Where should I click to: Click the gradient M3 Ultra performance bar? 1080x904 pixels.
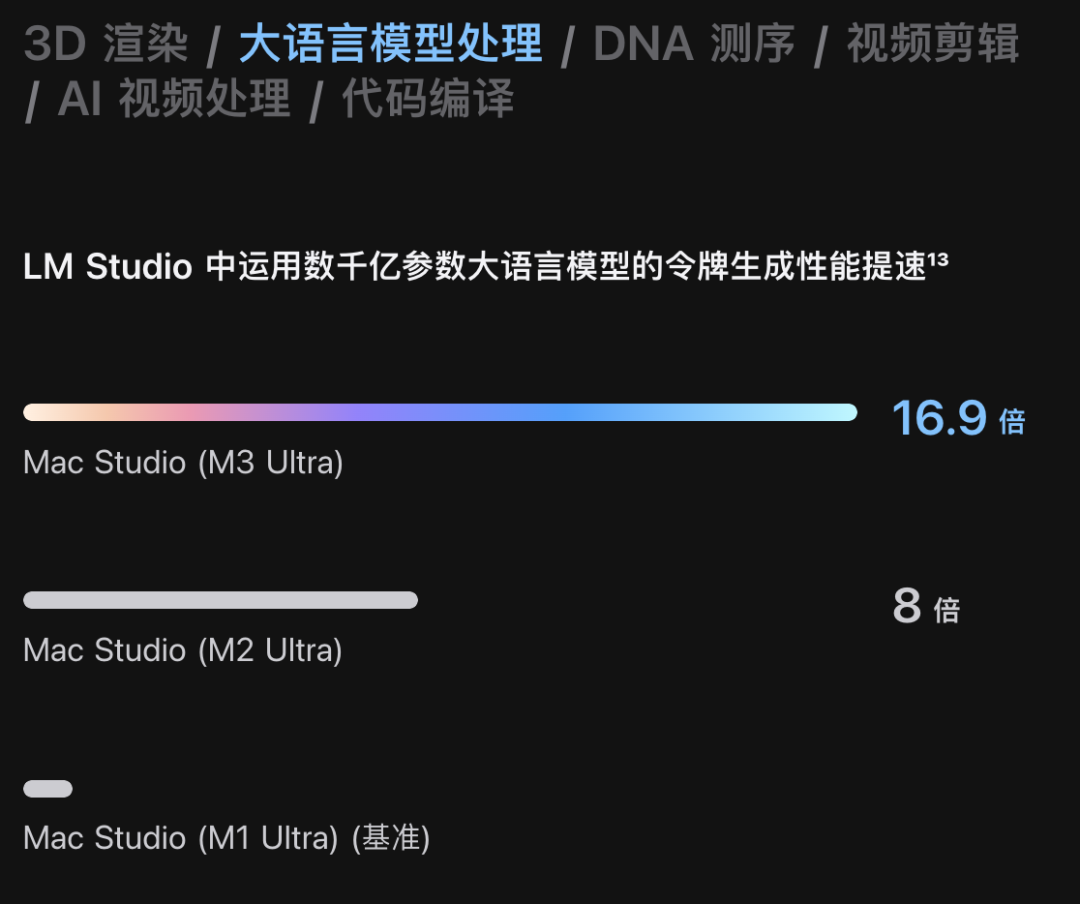tap(440, 412)
